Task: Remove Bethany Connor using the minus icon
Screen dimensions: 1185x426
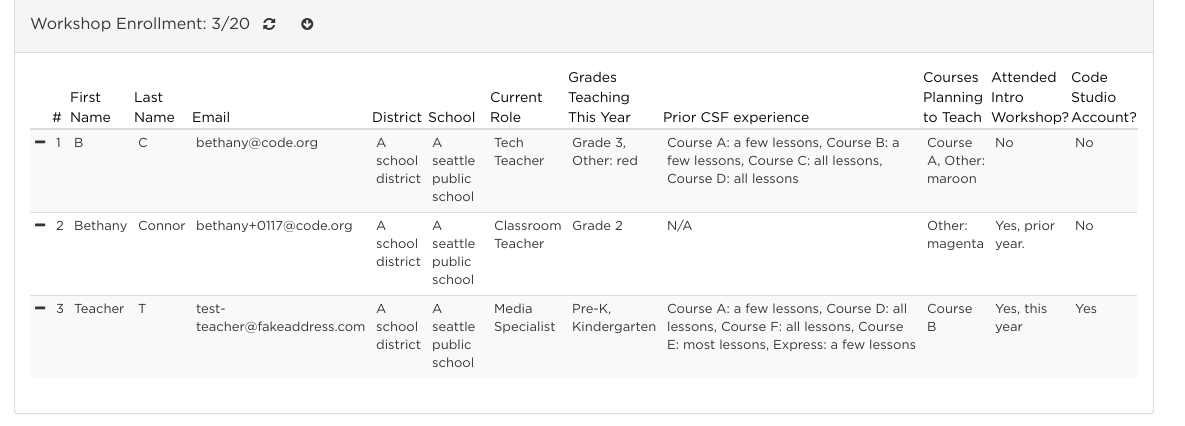Action: click(x=40, y=225)
